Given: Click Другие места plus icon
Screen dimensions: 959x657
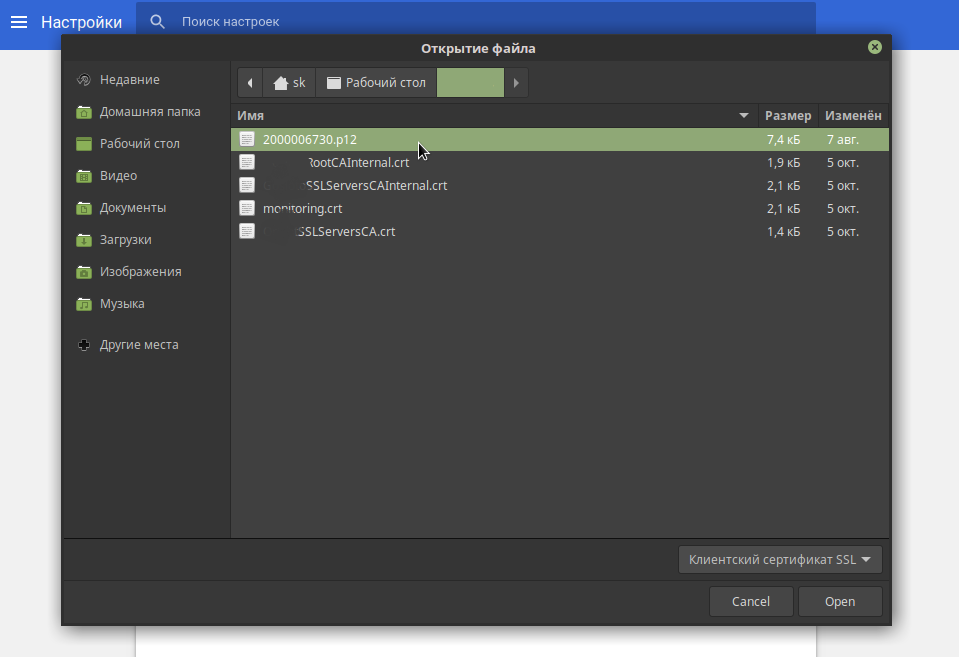Looking at the screenshot, I should [84, 345].
